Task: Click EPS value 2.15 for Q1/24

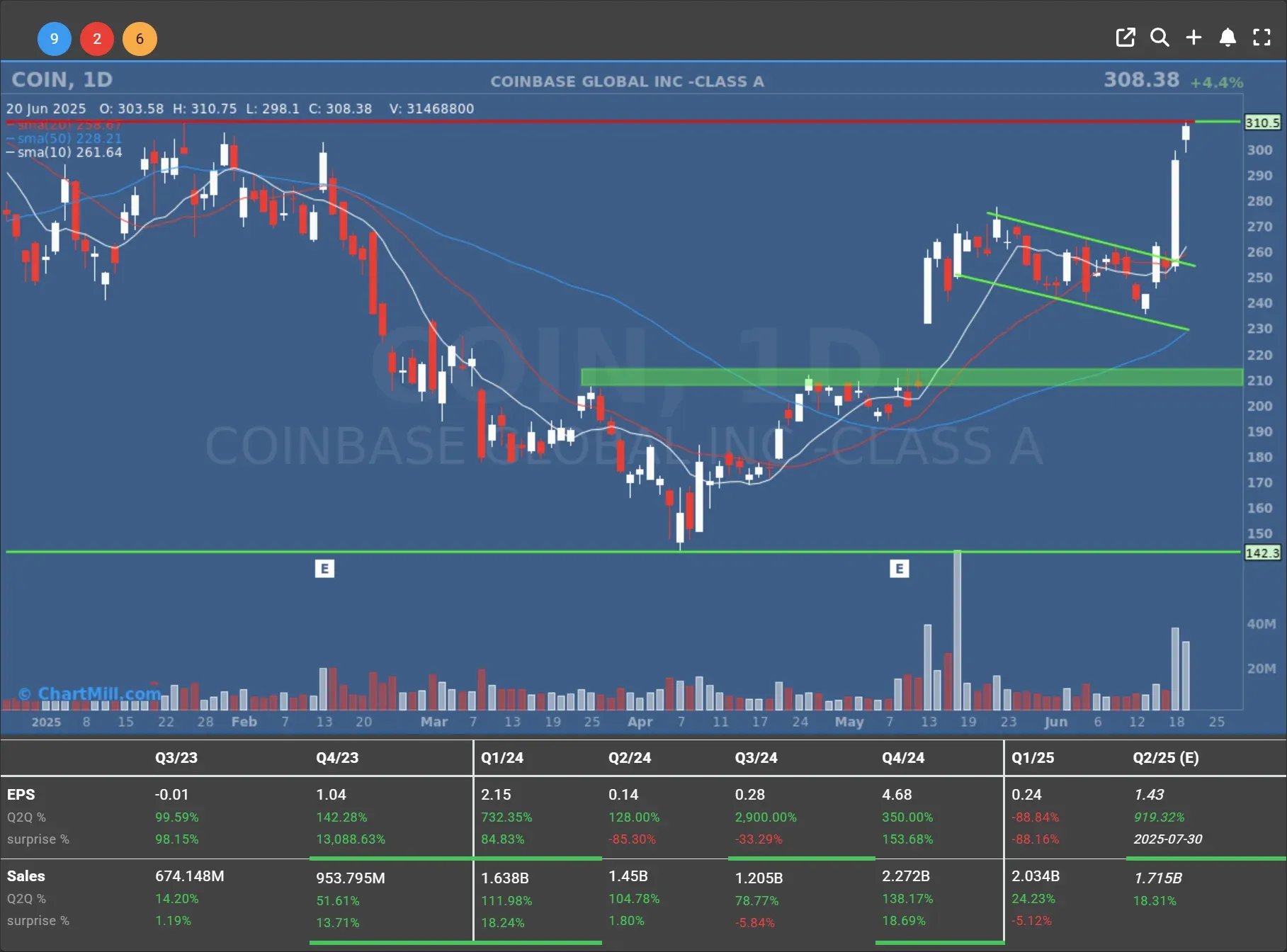Action: (496, 795)
